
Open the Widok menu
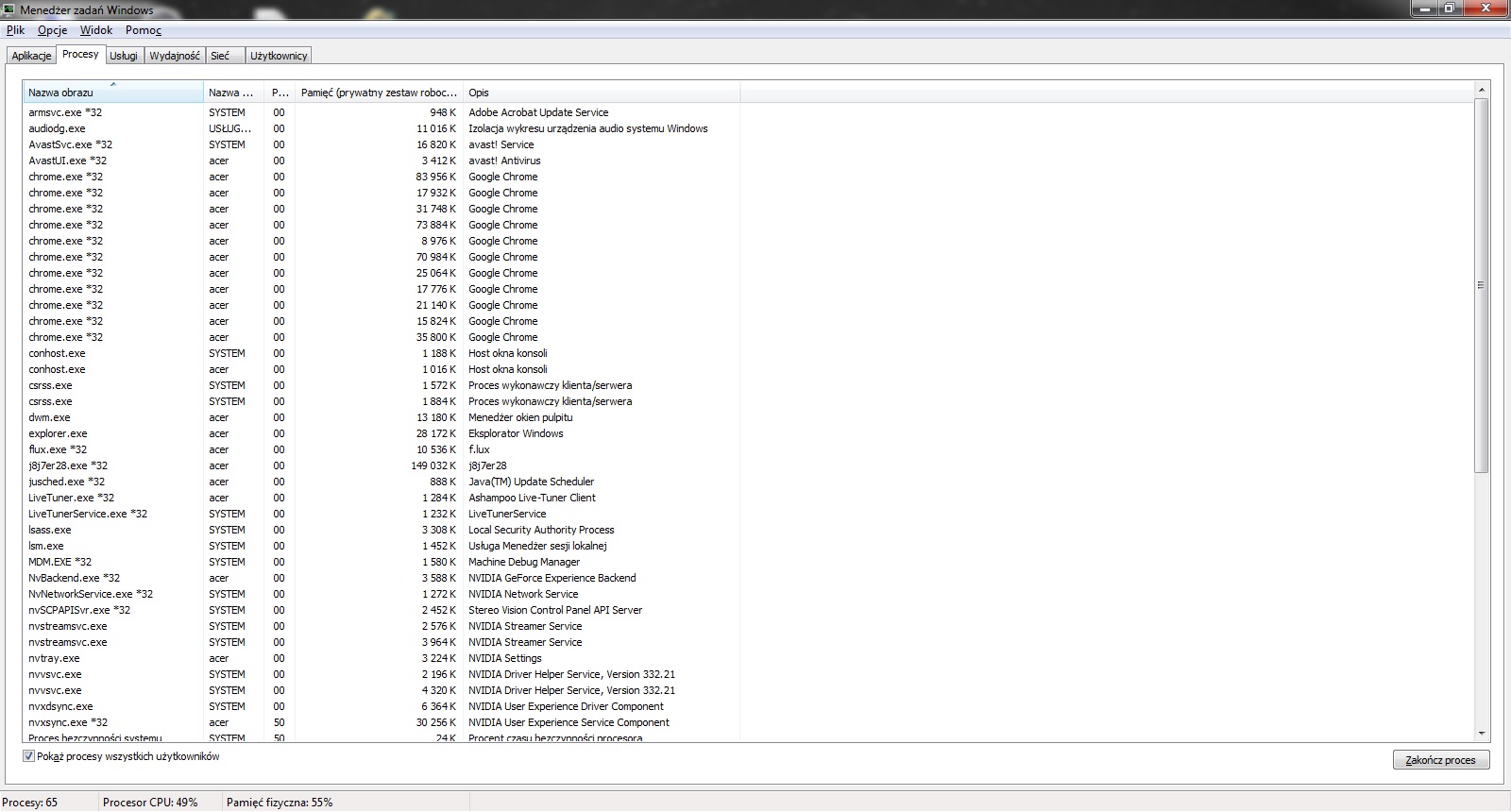pyautogui.click(x=96, y=30)
